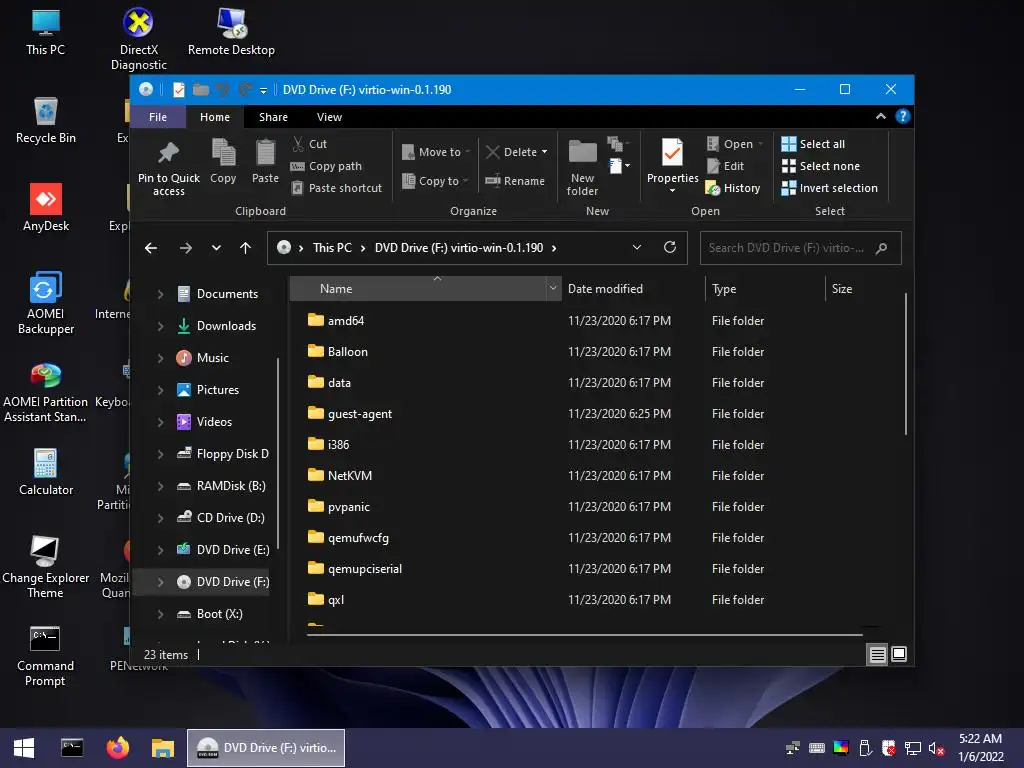Open the This PC desktop icon

(x=46, y=33)
